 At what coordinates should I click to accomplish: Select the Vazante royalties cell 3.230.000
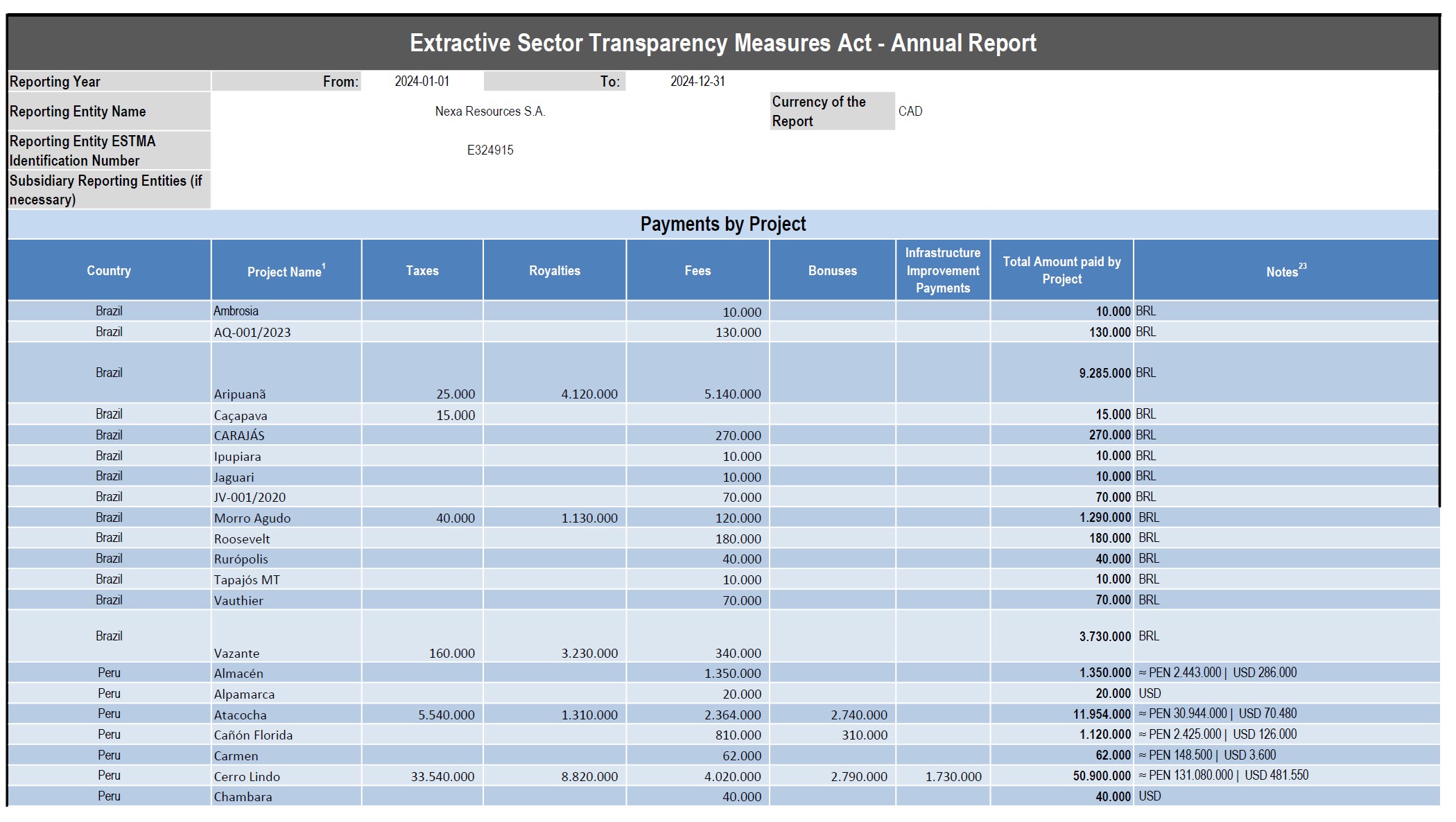pyautogui.click(x=589, y=653)
